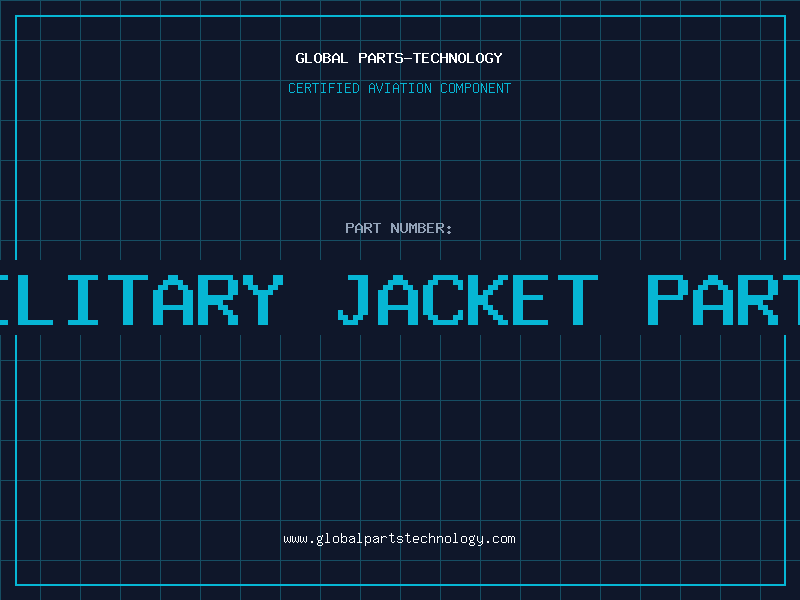Image resolution: width=800 pixels, height=600 pixels.
Task: Open the www.globalpartstechnology.com website link
Action: click(x=399, y=539)
